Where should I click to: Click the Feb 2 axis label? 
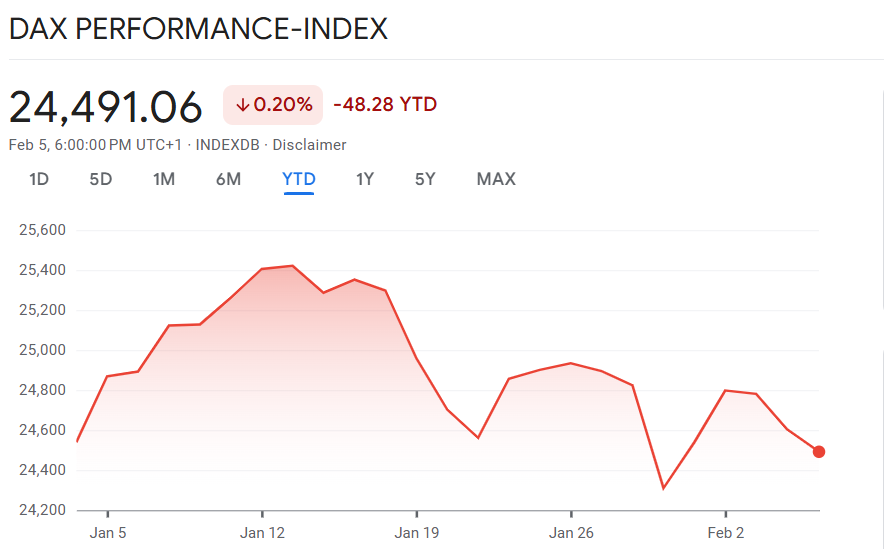(x=726, y=533)
